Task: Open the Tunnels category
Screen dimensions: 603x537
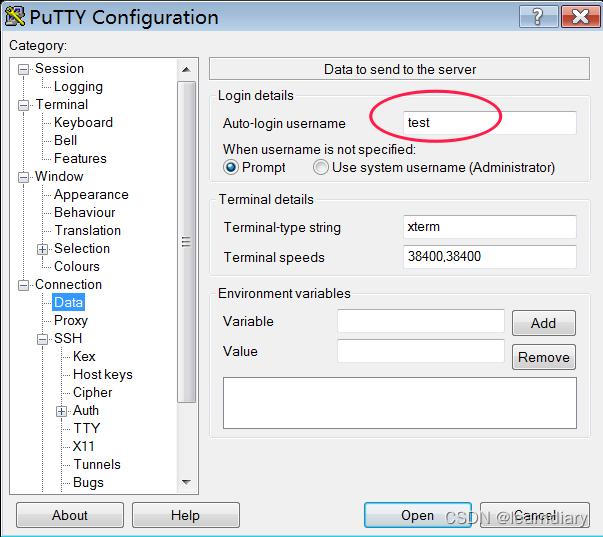Action: (x=97, y=464)
